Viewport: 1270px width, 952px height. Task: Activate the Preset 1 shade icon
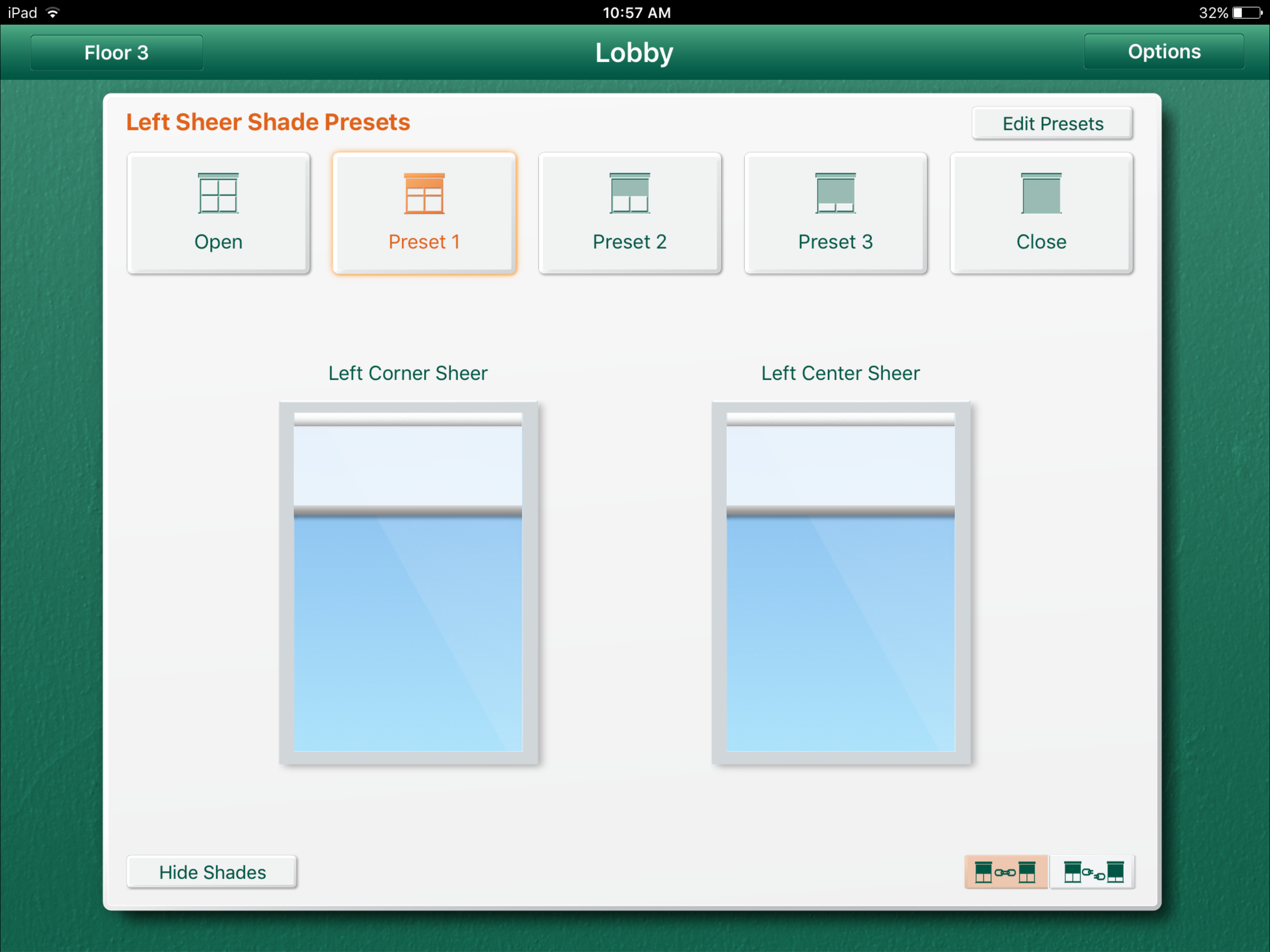coord(424,193)
